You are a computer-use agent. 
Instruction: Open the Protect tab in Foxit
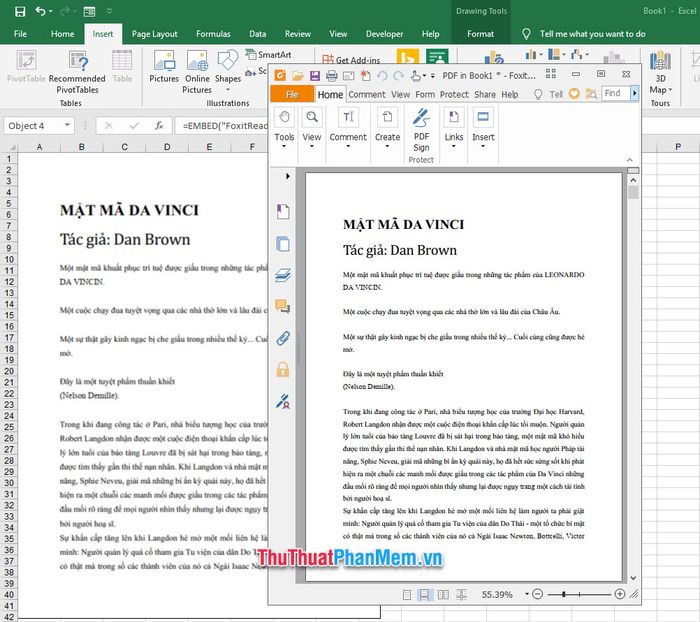(454, 94)
